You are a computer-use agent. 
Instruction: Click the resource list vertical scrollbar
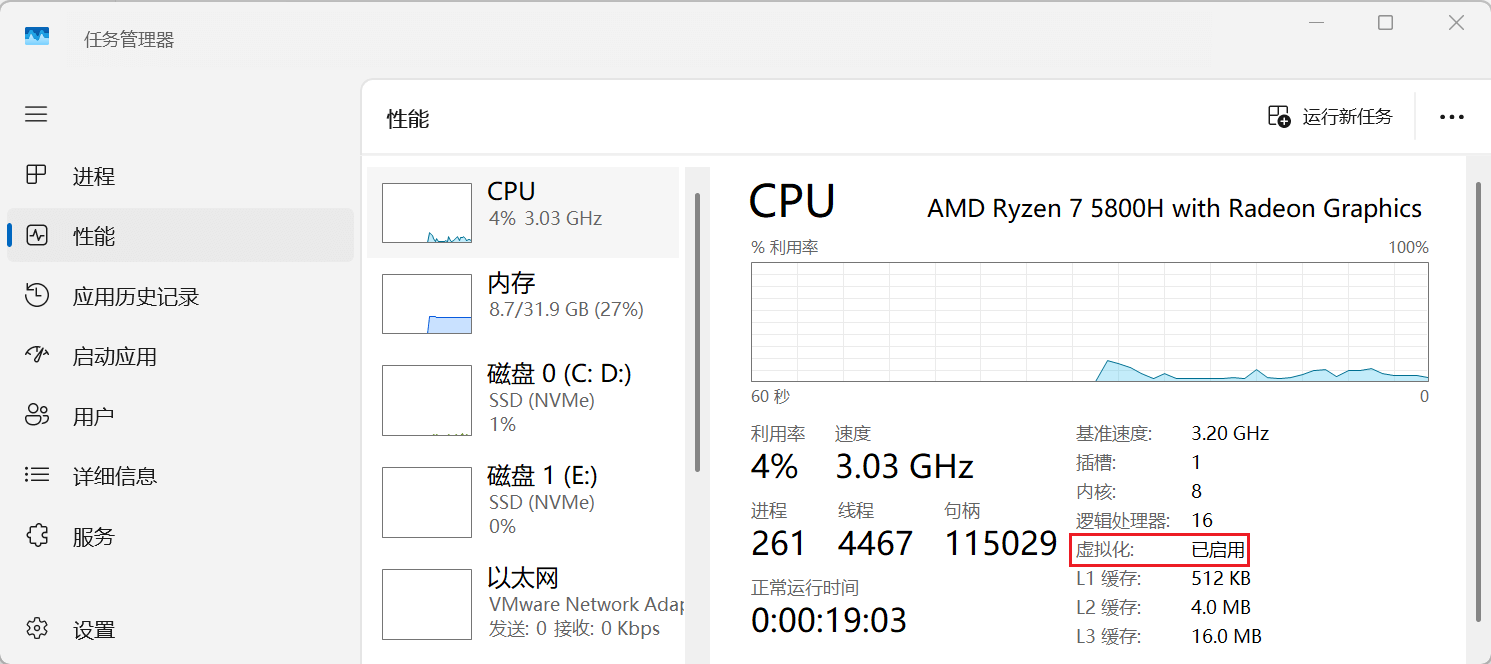(x=697, y=330)
